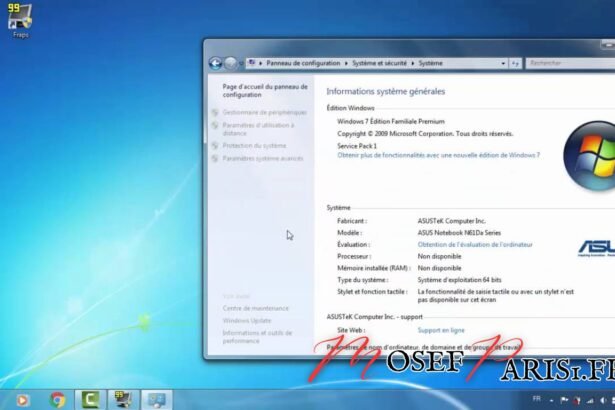615x410 pixels.
Task: Click the control panel icon in address bar
Action: (x=252, y=63)
